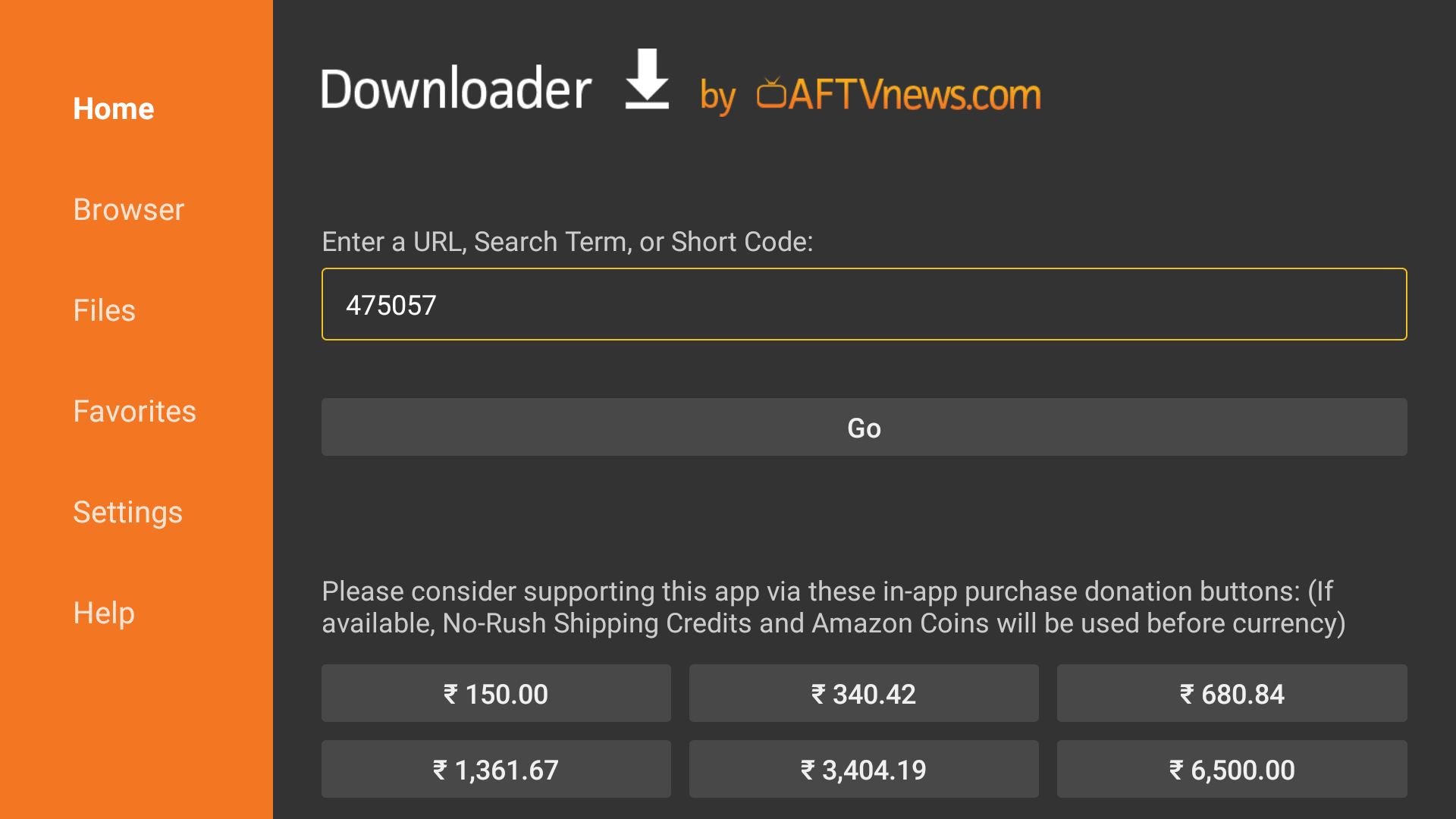The width and height of the screenshot is (1456, 819).
Task: Click the 'Enter a URL, Search Term' label
Action: click(x=567, y=242)
